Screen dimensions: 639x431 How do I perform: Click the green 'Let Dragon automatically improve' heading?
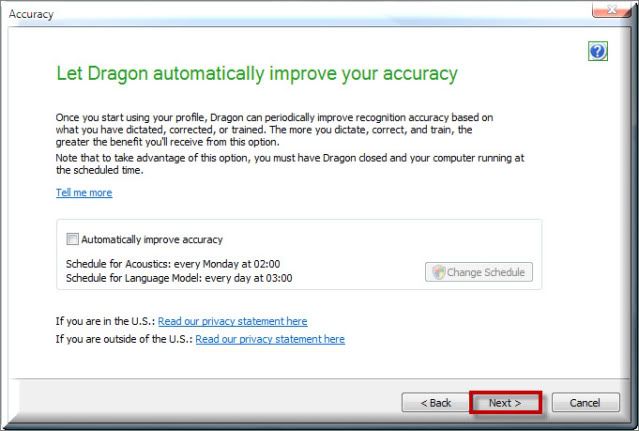point(257,74)
